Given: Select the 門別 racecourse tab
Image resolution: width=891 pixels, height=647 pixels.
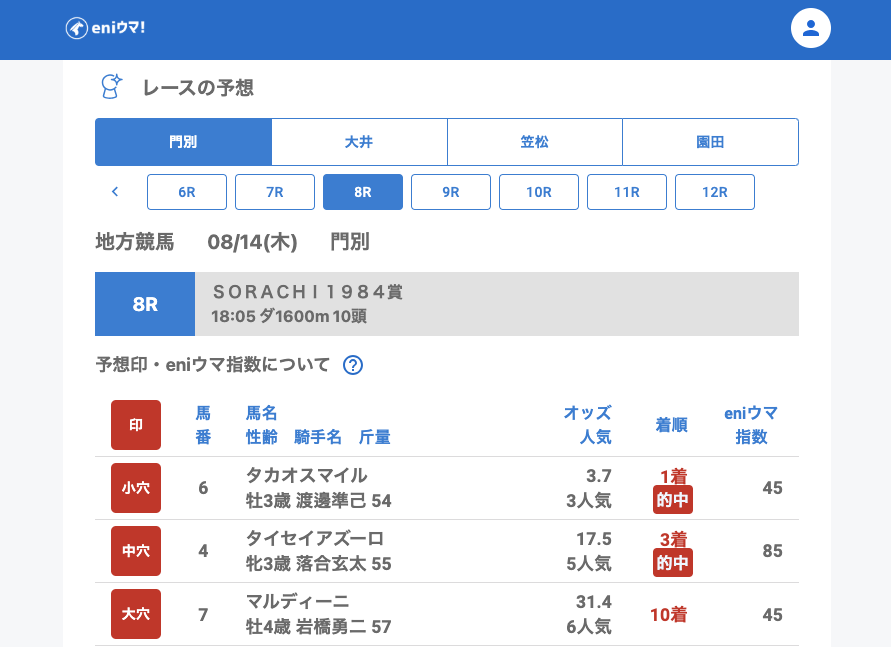Looking at the screenshot, I should click(x=183, y=142).
